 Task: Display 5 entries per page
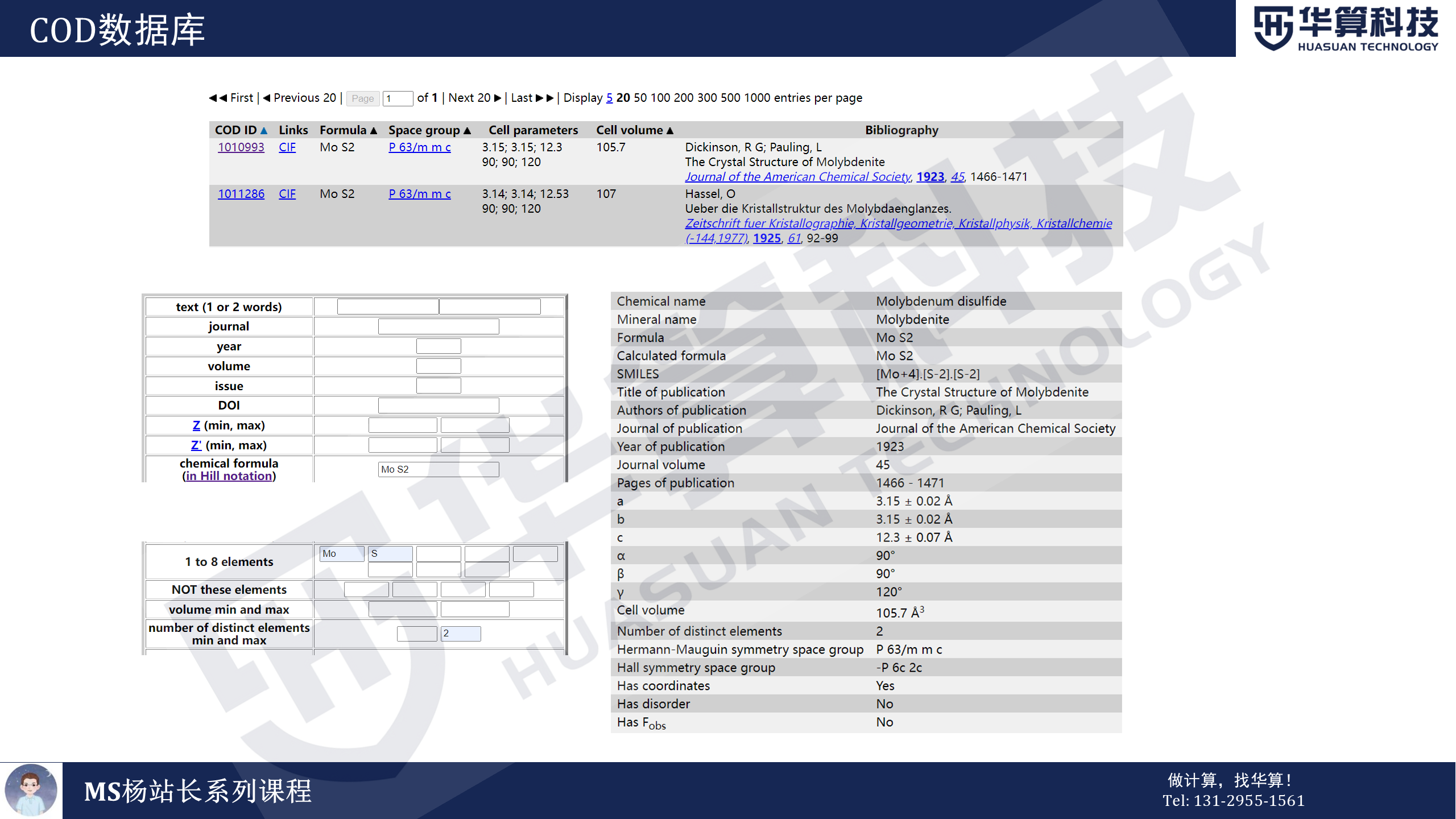[609, 98]
